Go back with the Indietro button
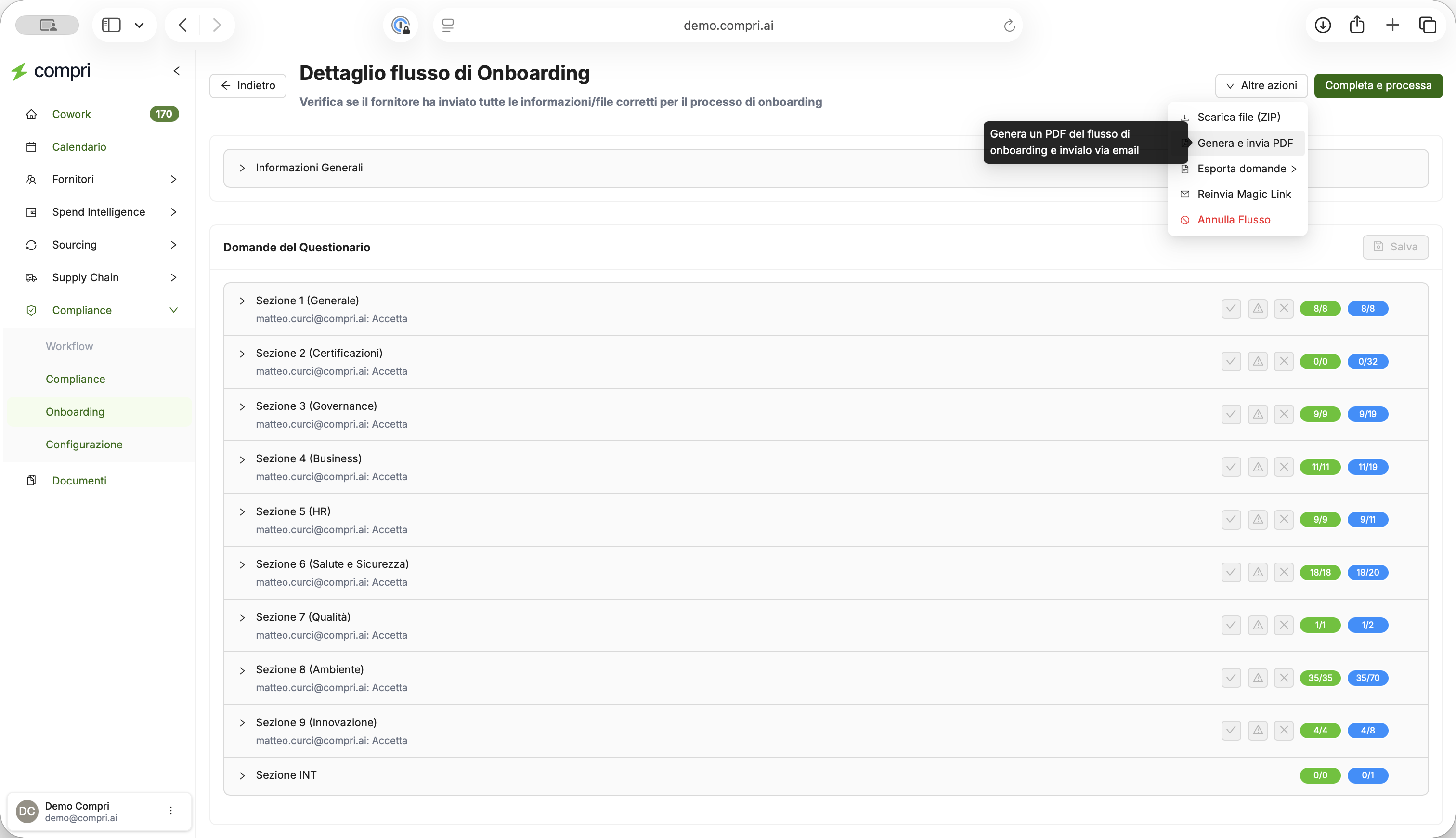Viewport: 1456px width, 838px height. point(248,86)
